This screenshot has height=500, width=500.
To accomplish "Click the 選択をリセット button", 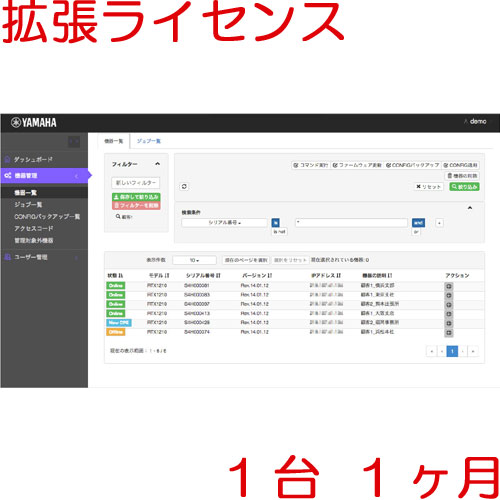I will click(290, 260).
